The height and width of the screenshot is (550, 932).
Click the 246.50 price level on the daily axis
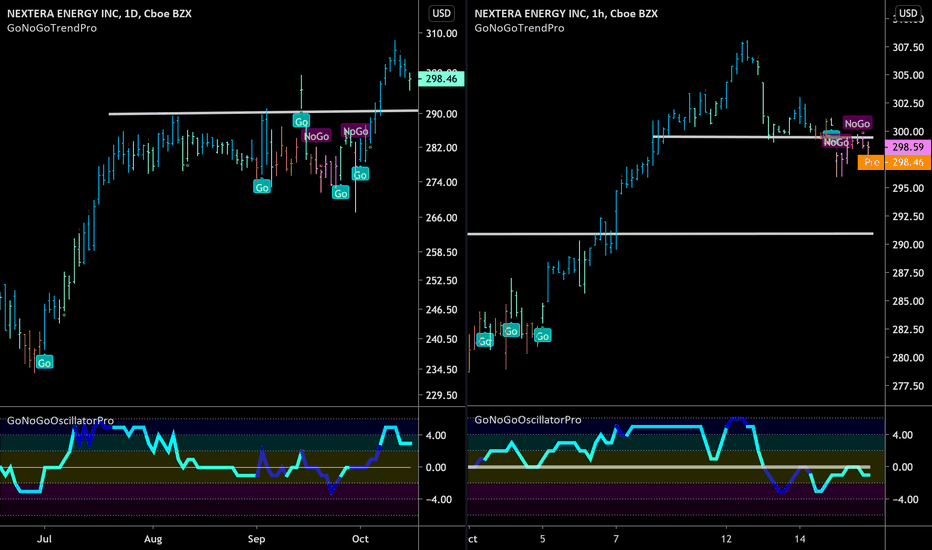pyautogui.click(x=442, y=310)
